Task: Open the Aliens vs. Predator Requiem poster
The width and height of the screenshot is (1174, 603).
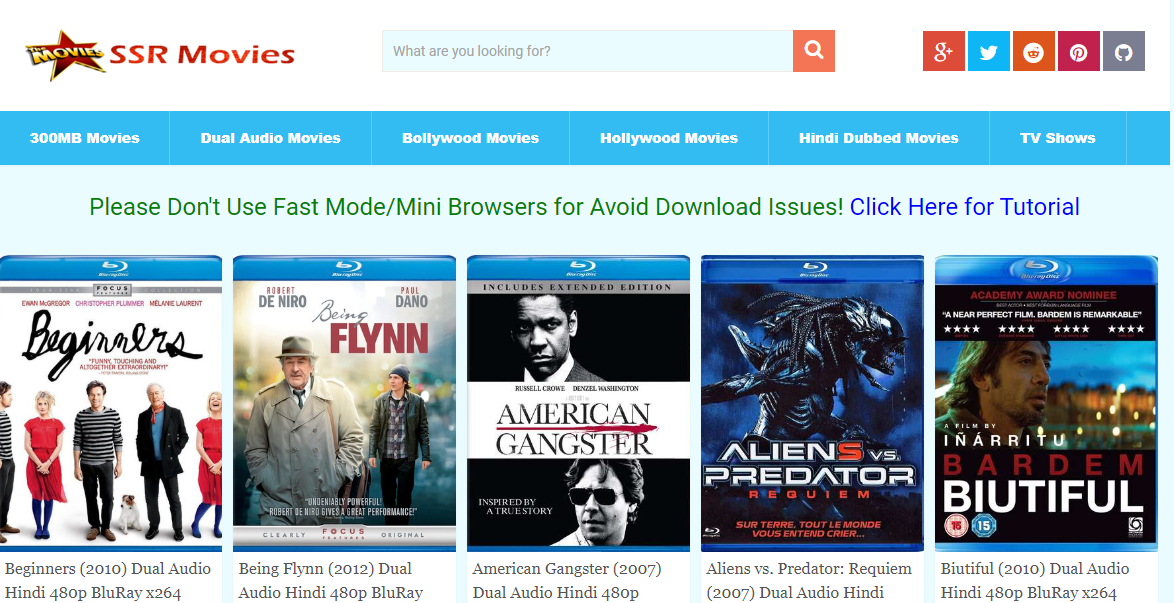Action: point(812,403)
